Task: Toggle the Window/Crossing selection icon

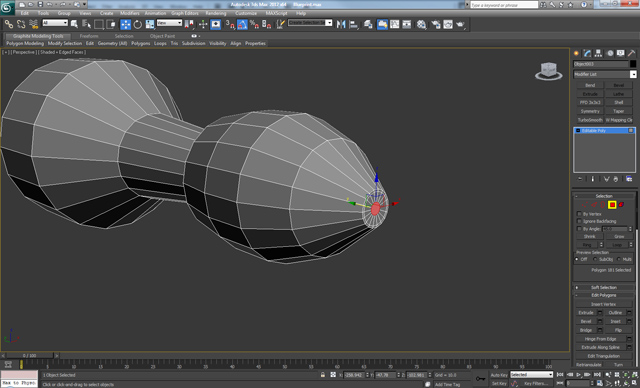Action: pos(111,24)
